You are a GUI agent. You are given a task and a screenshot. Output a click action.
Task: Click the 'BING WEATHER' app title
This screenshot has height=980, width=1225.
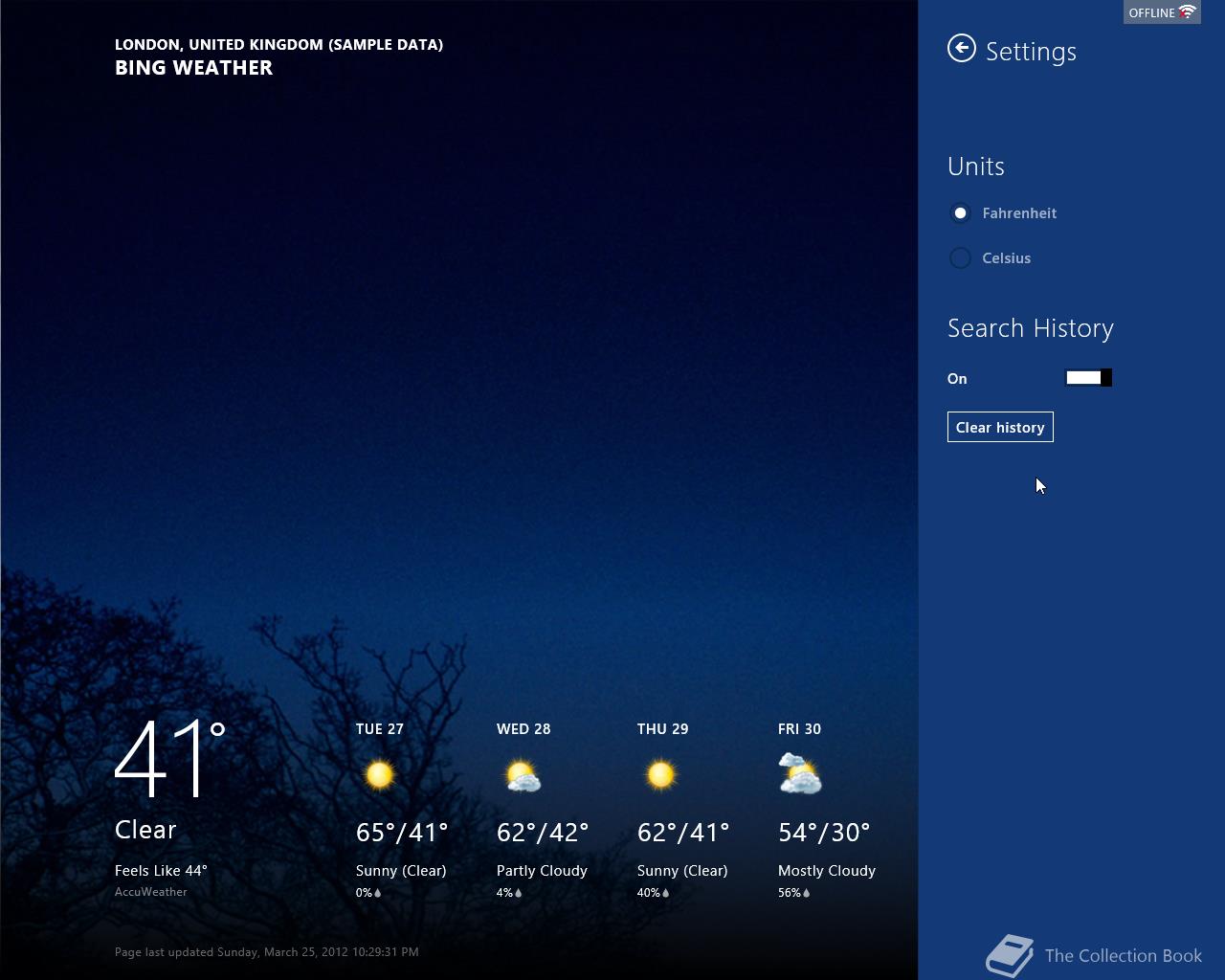pyautogui.click(x=194, y=68)
